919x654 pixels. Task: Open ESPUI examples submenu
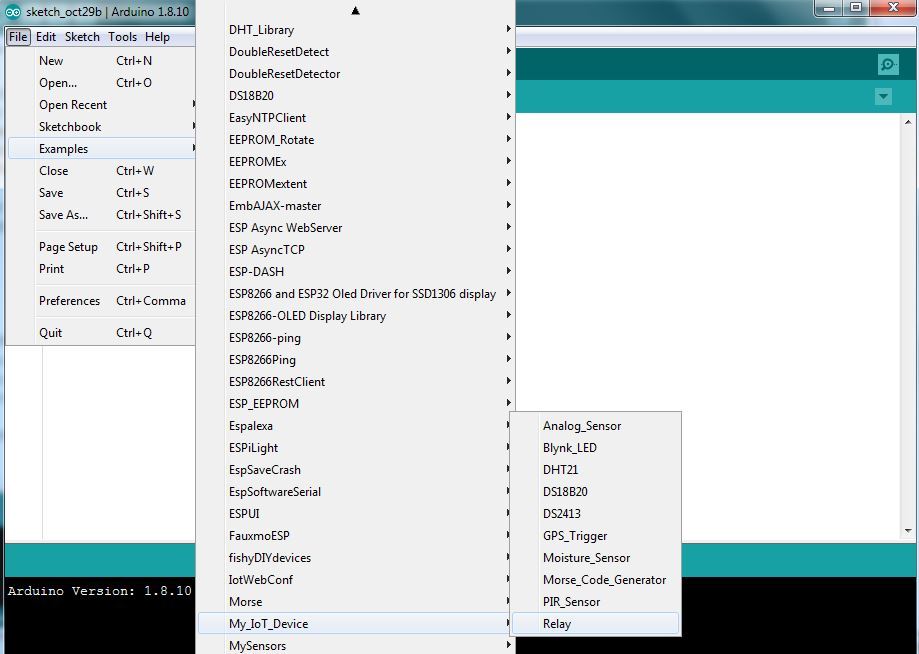point(354,513)
